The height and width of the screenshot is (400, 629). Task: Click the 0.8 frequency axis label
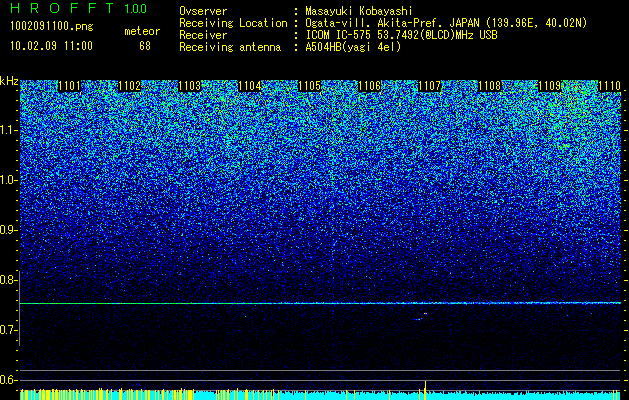(9, 280)
